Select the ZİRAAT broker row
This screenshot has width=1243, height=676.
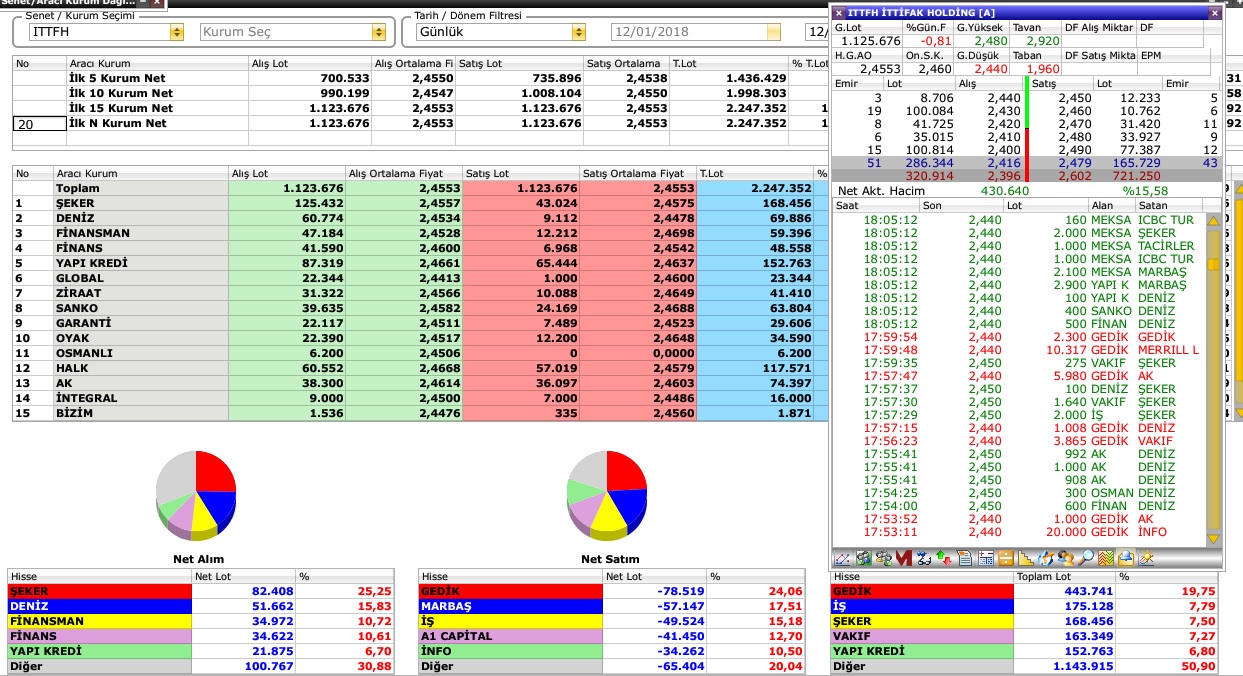click(x=420, y=293)
